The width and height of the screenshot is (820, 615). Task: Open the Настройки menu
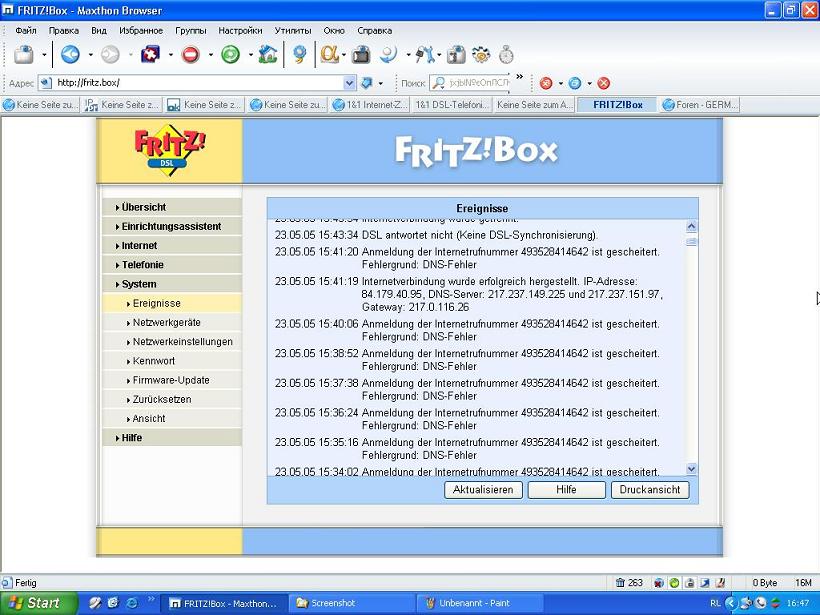pos(240,30)
